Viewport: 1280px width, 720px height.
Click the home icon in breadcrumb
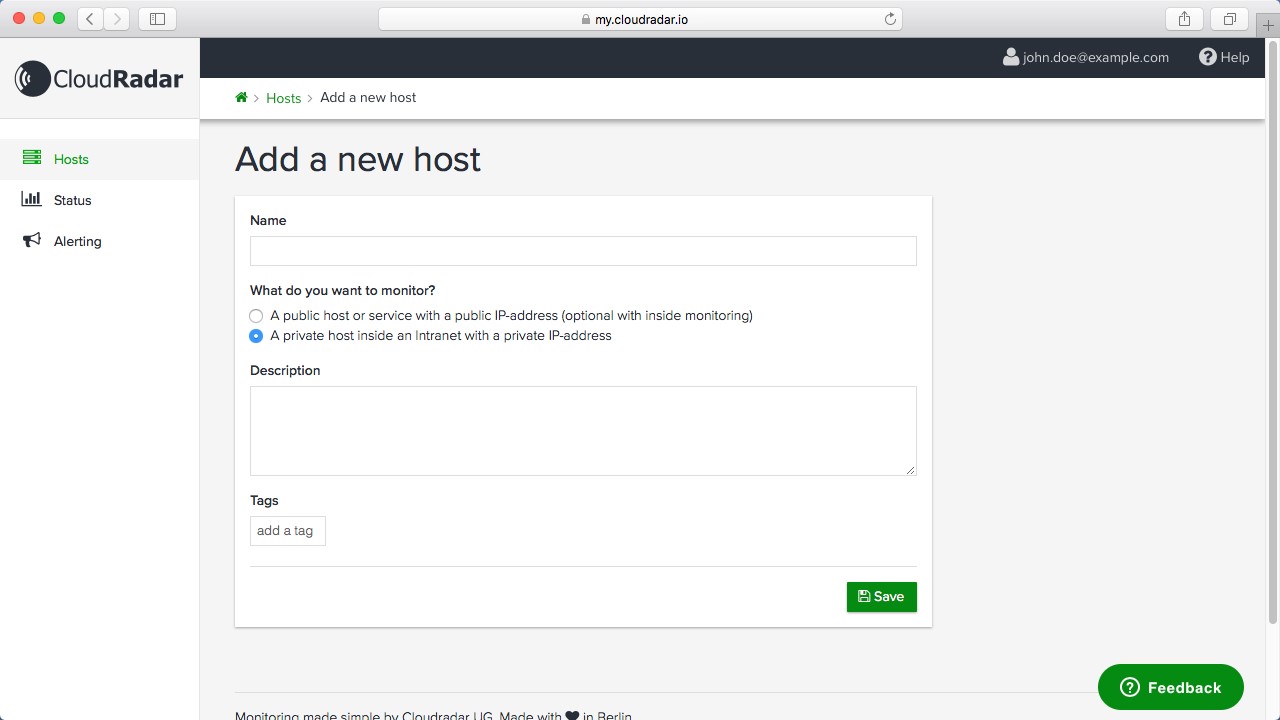coord(241,97)
